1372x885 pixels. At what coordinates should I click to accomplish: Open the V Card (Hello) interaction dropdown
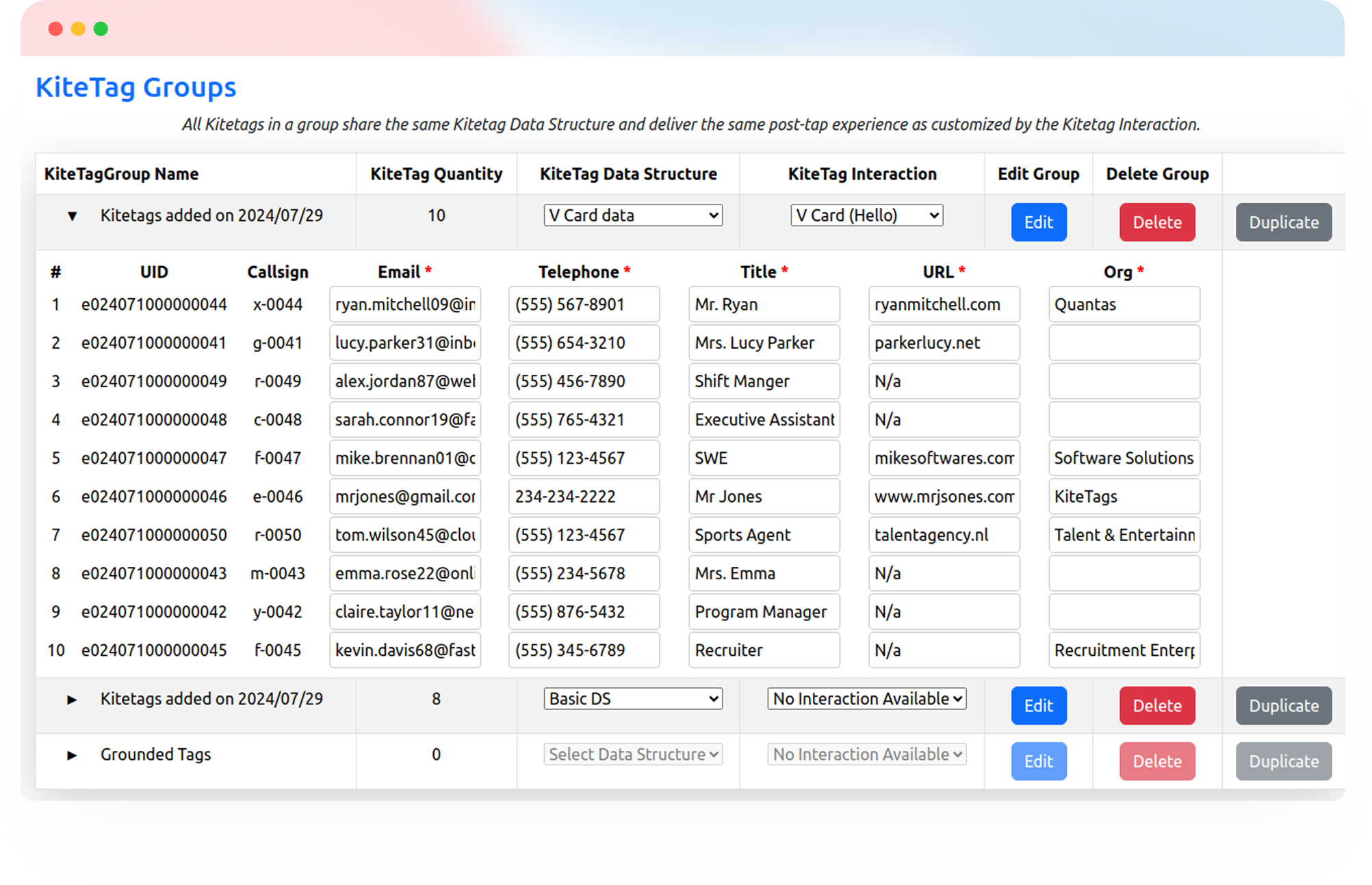[866, 215]
